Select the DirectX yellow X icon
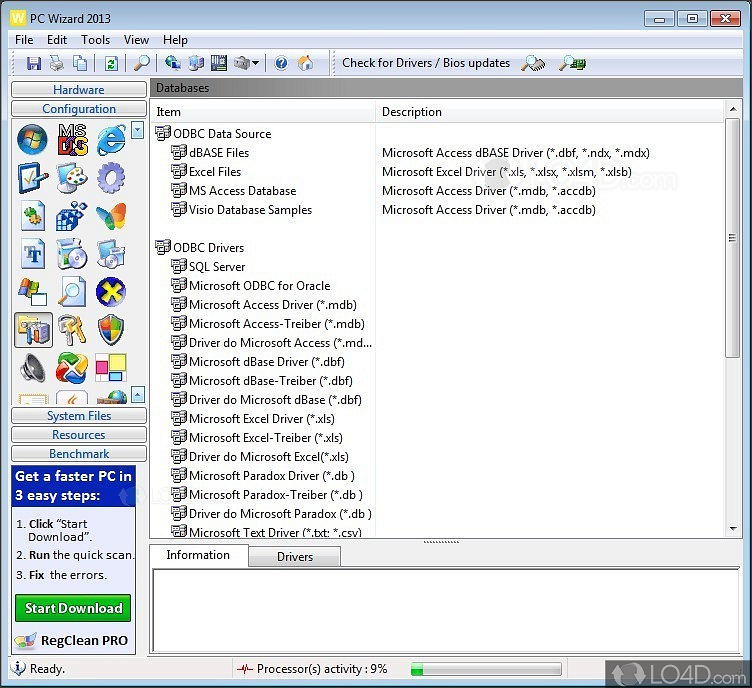This screenshot has height=688, width=752. [x=111, y=292]
